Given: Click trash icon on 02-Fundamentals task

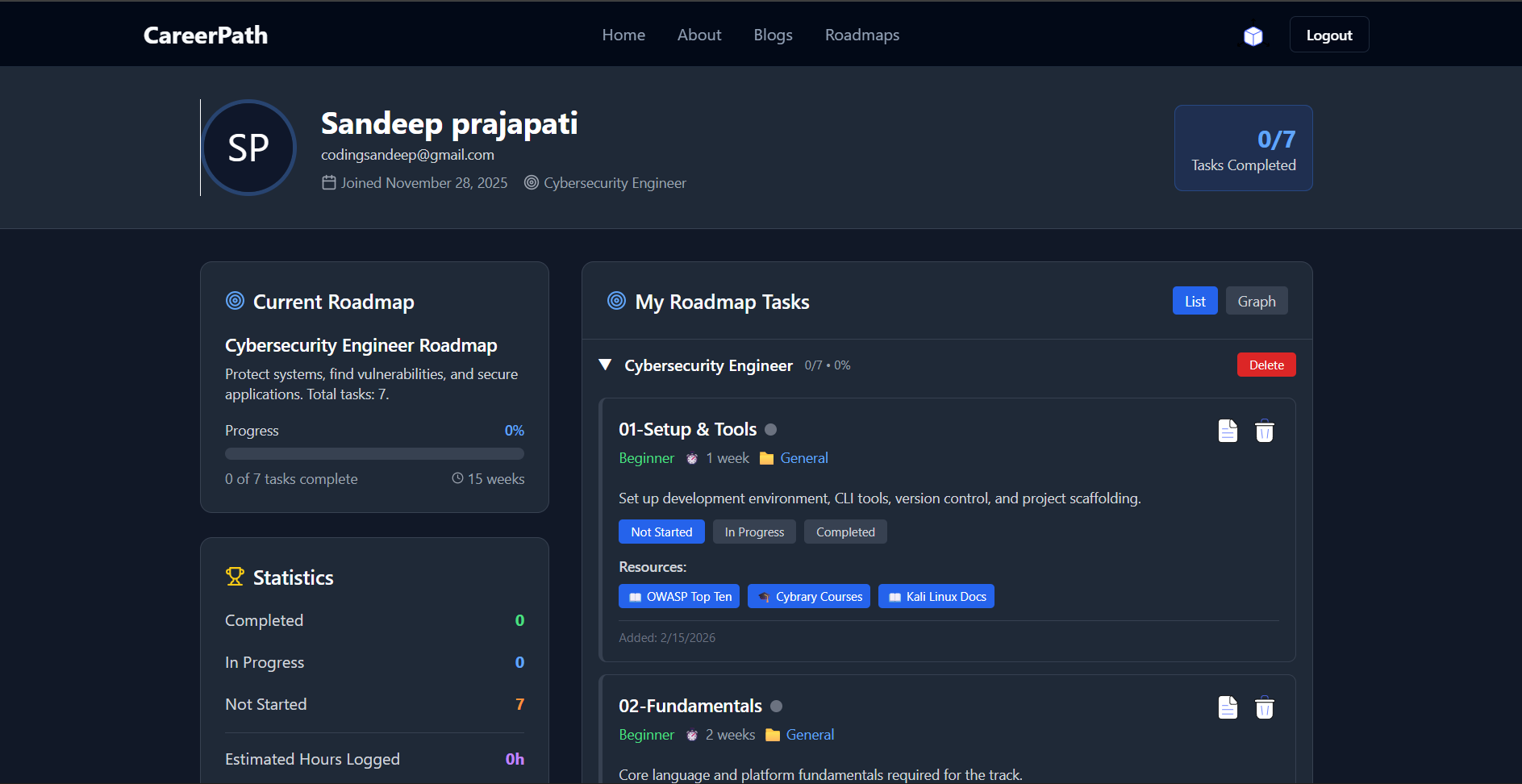Looking at the screenshot, I should coord(1265,707).
